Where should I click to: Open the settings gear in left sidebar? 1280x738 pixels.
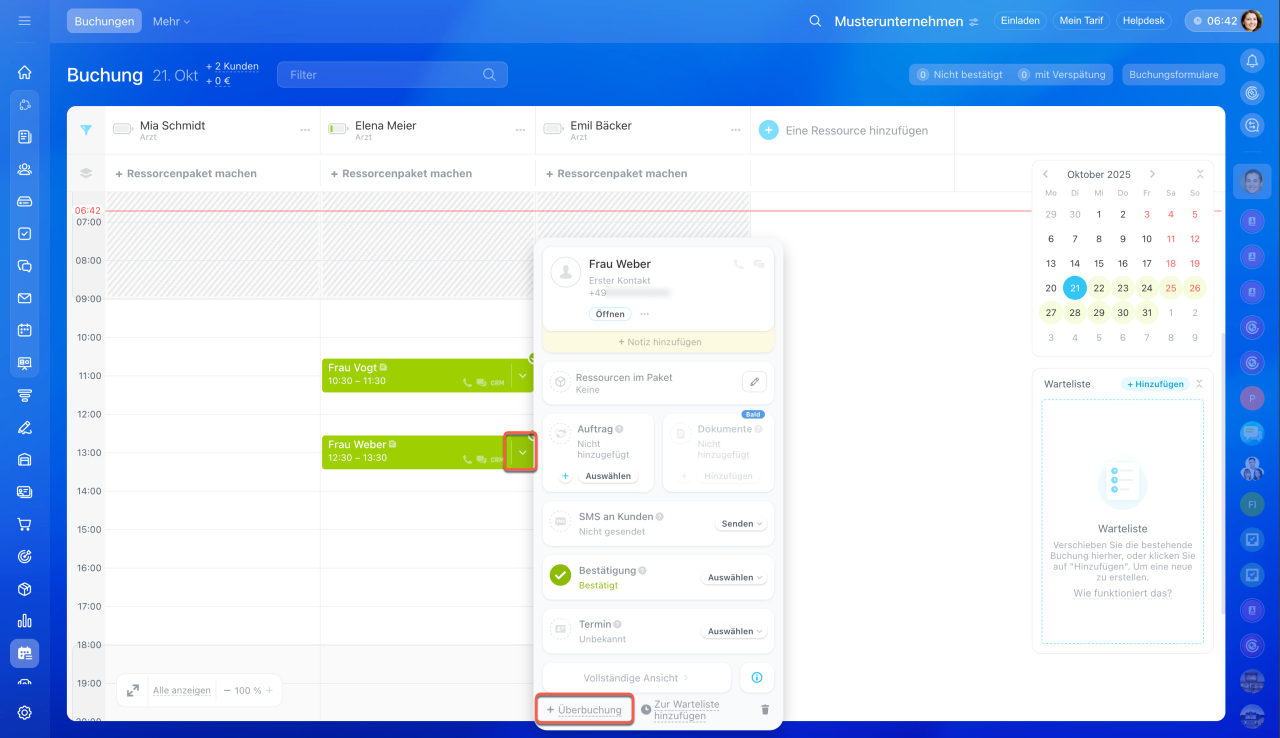25,713
